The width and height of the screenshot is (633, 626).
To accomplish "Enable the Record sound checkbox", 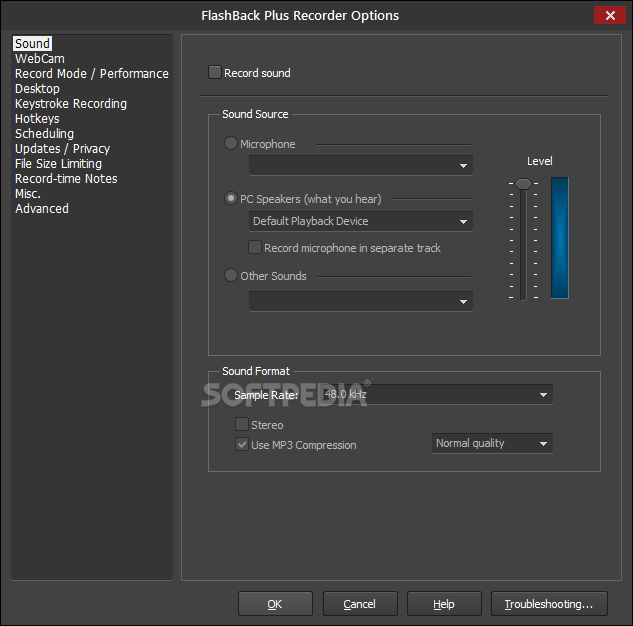I will coord(215,72).
